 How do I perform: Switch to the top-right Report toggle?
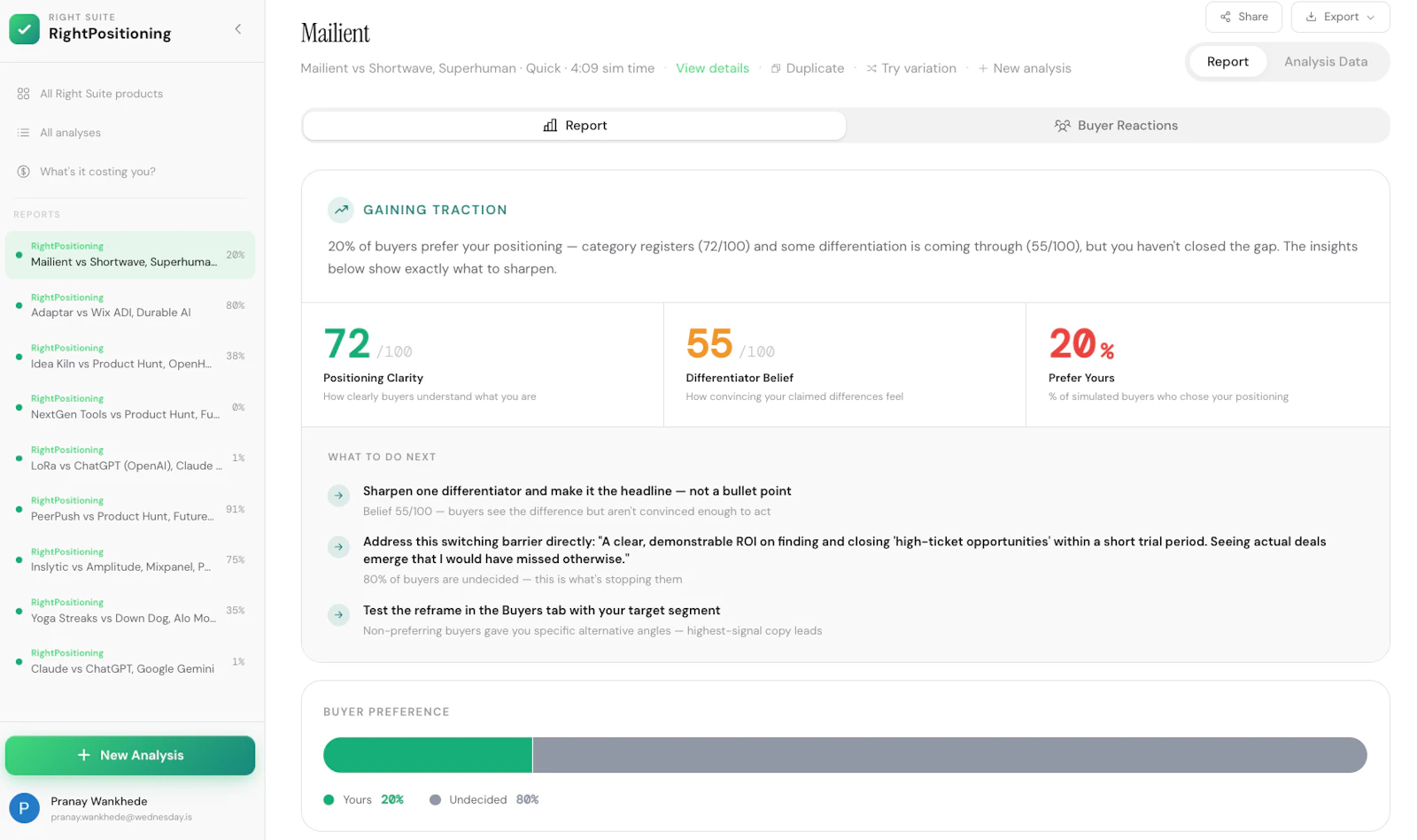pos(1227,62)
